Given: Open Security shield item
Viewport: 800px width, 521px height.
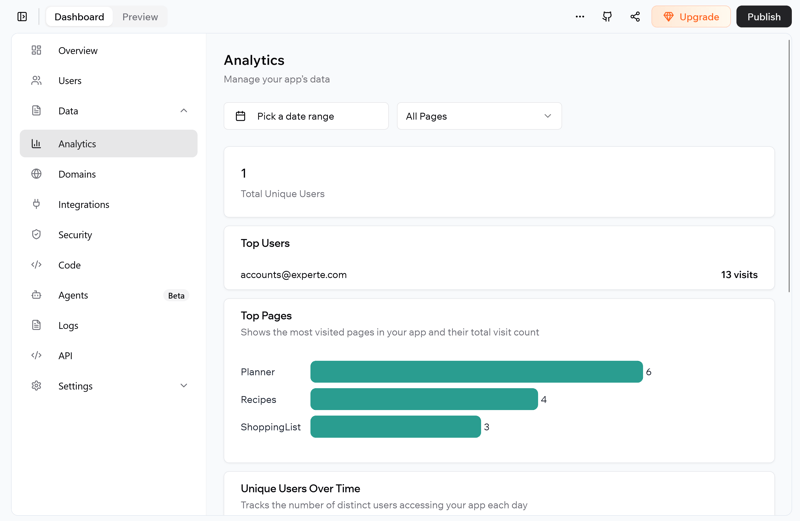Looking at the screenshot, I should (x=74, y=235).
